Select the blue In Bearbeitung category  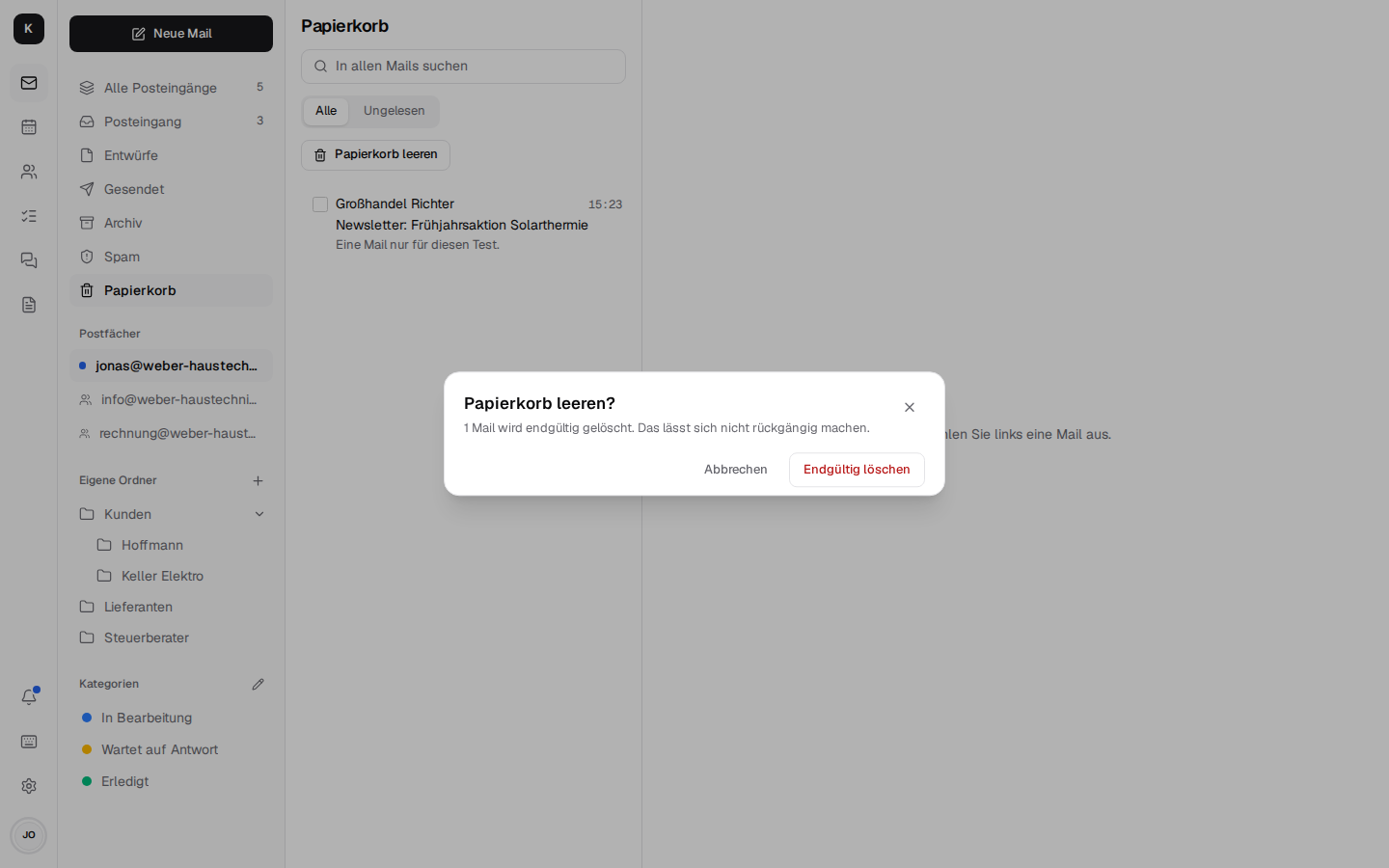(x=171, y=718)
